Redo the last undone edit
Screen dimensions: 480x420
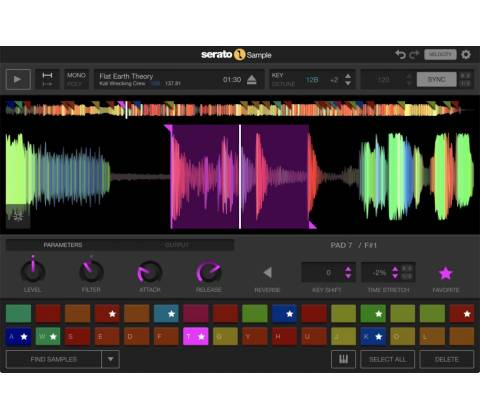tap(414, 54)
